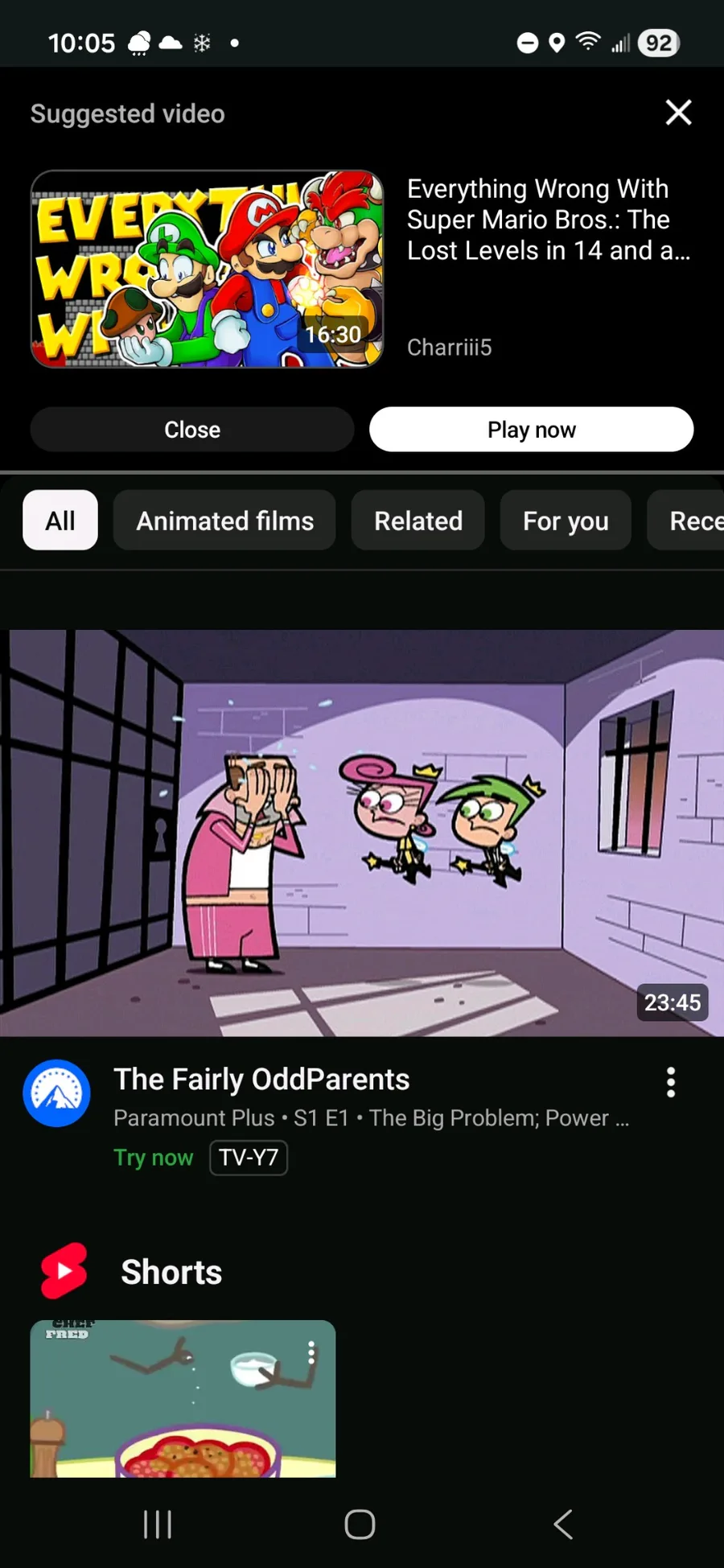Open the Shorts video three-dot menu

click(311, 1352)
